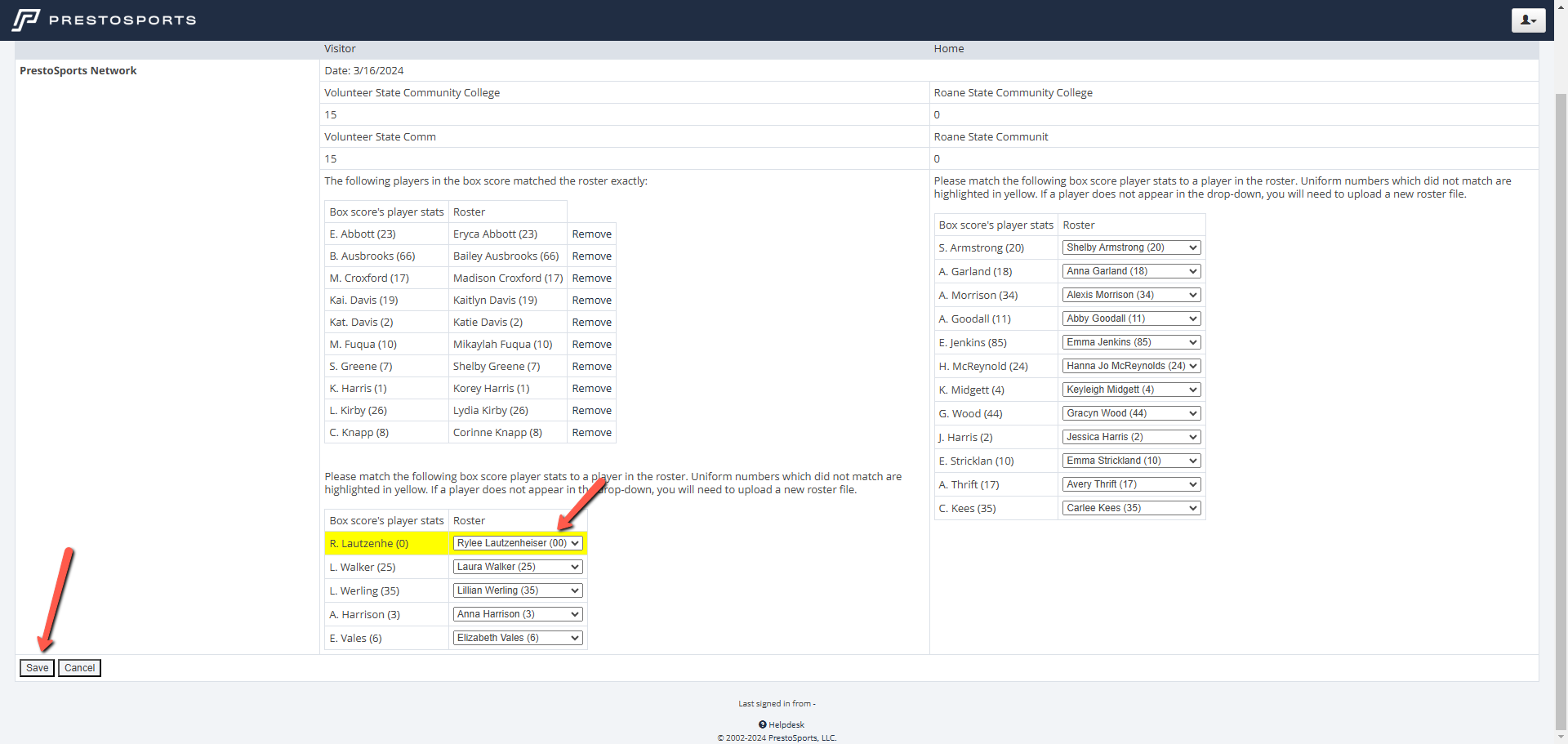Click the Volunteer State Comm short name
This screenshot has width=1568, height=744.
click(x=380, y=137)
